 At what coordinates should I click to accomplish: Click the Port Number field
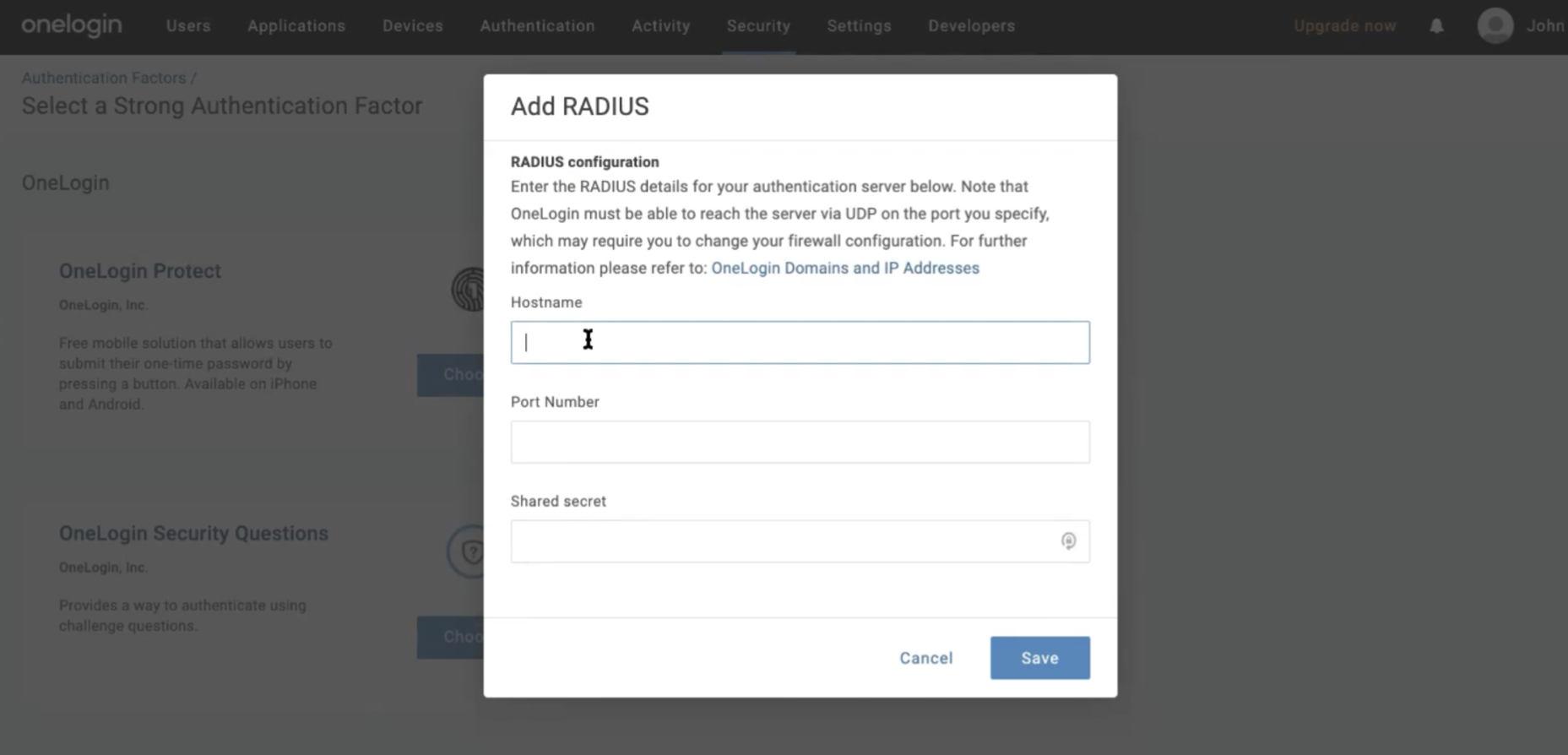pos(800,442)
